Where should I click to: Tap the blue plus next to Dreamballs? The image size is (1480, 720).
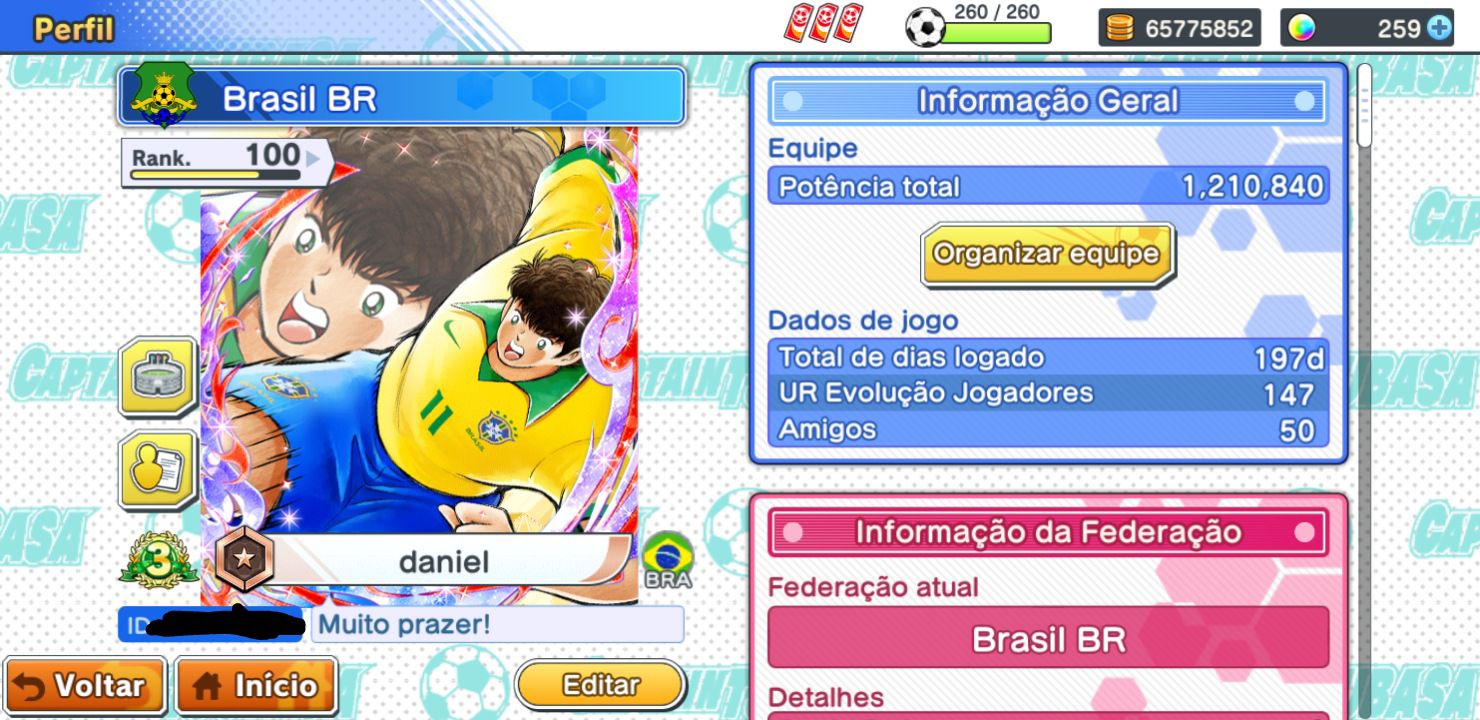click(x=1440, y=28)
